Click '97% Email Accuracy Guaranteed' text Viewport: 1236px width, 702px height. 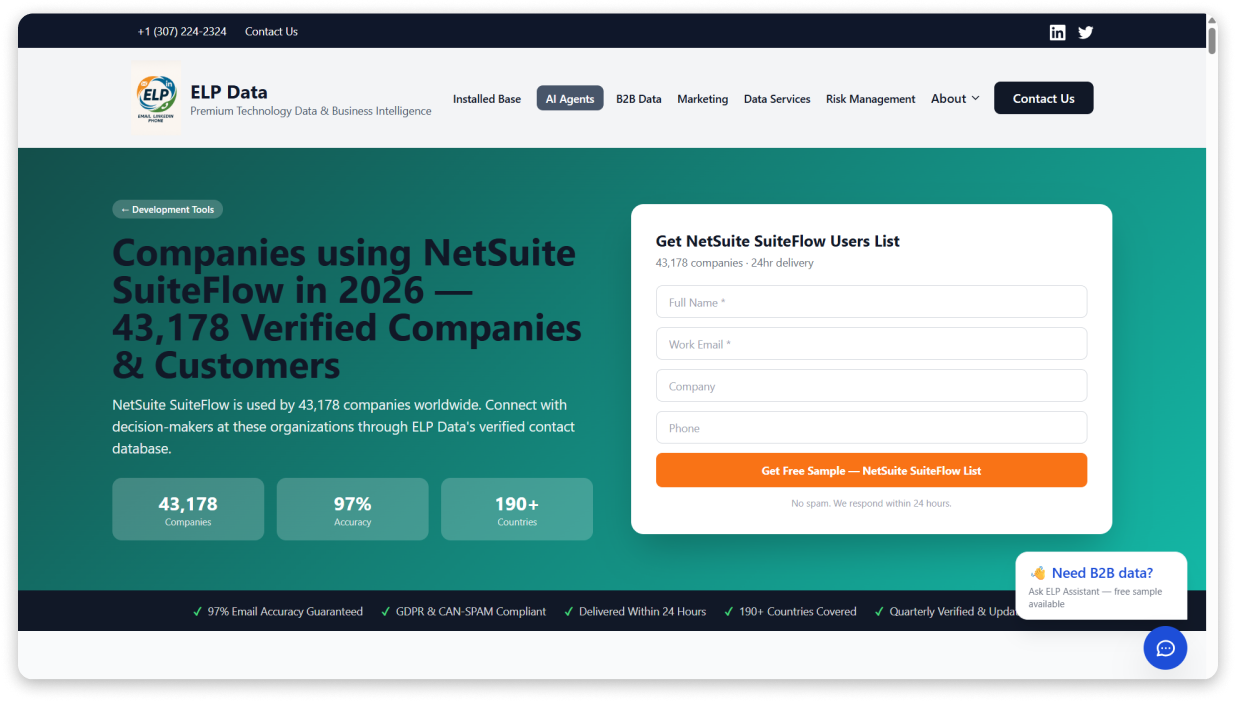pyautogui.click(x=285, y=612)
